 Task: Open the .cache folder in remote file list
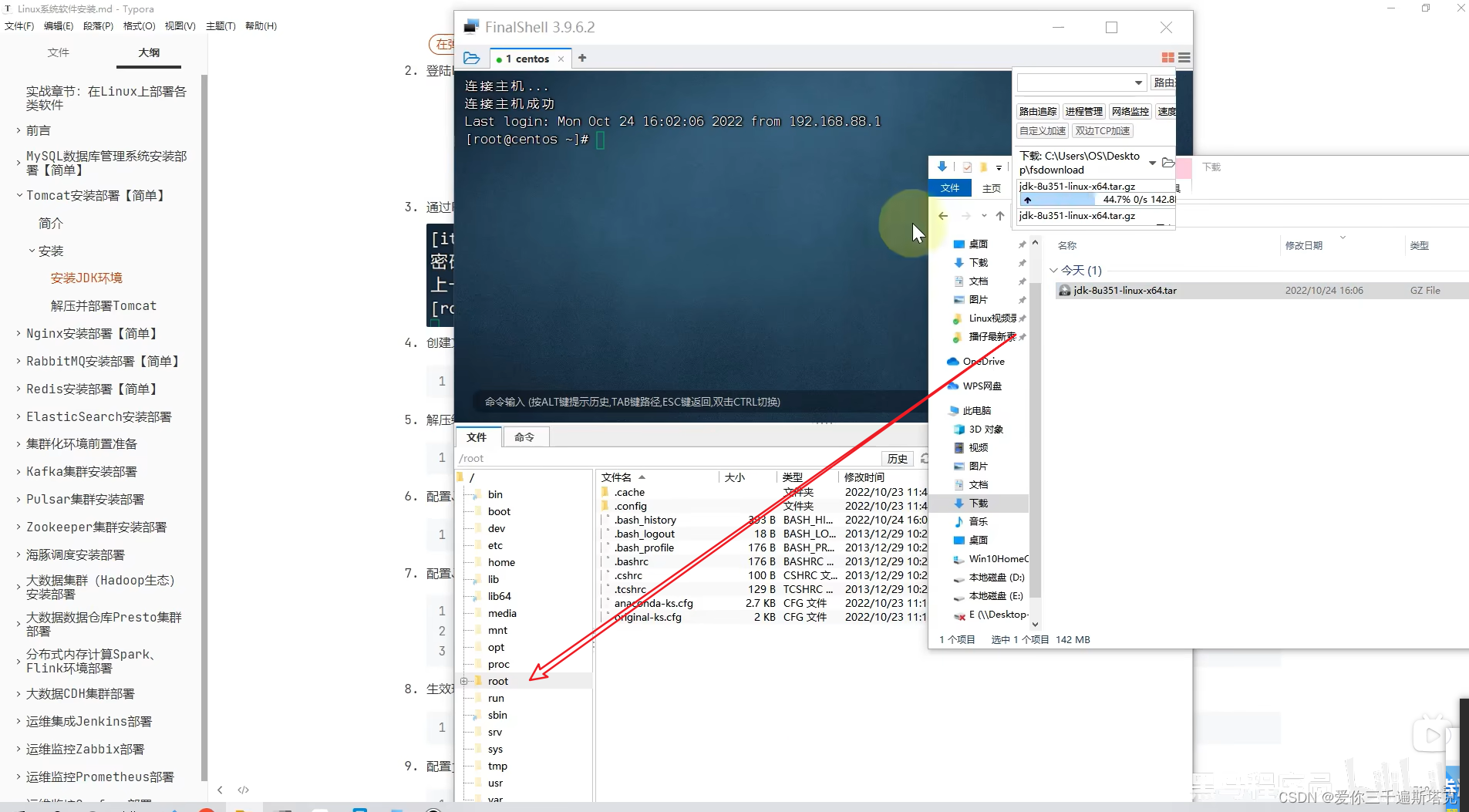pyautogui.click(x=629, y=492)
